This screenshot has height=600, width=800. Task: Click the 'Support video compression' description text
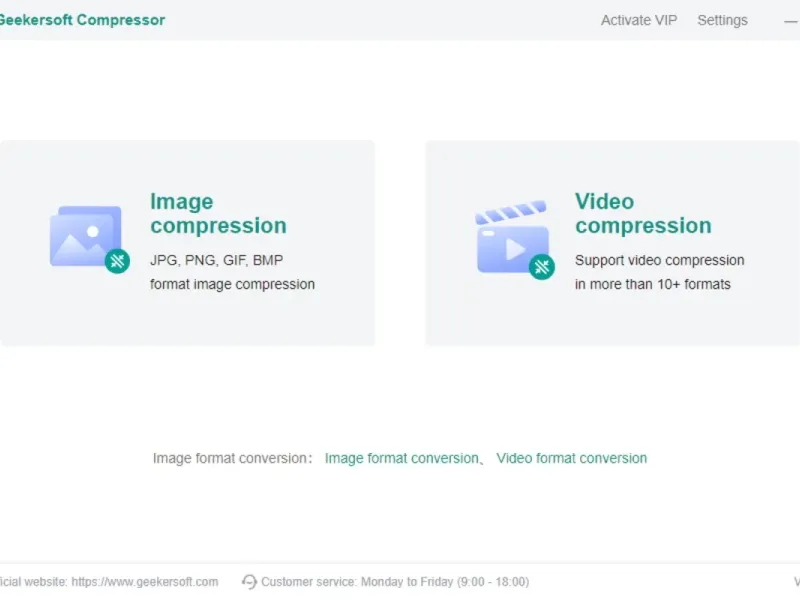click(659, 260)
